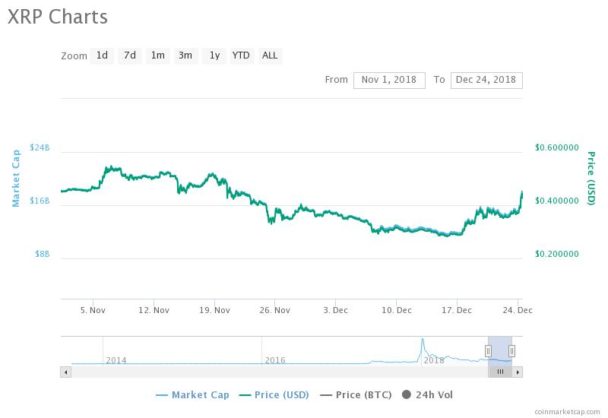Screen dimensions: 608x418
Task: Open the To date field
Action: (486, 80)
